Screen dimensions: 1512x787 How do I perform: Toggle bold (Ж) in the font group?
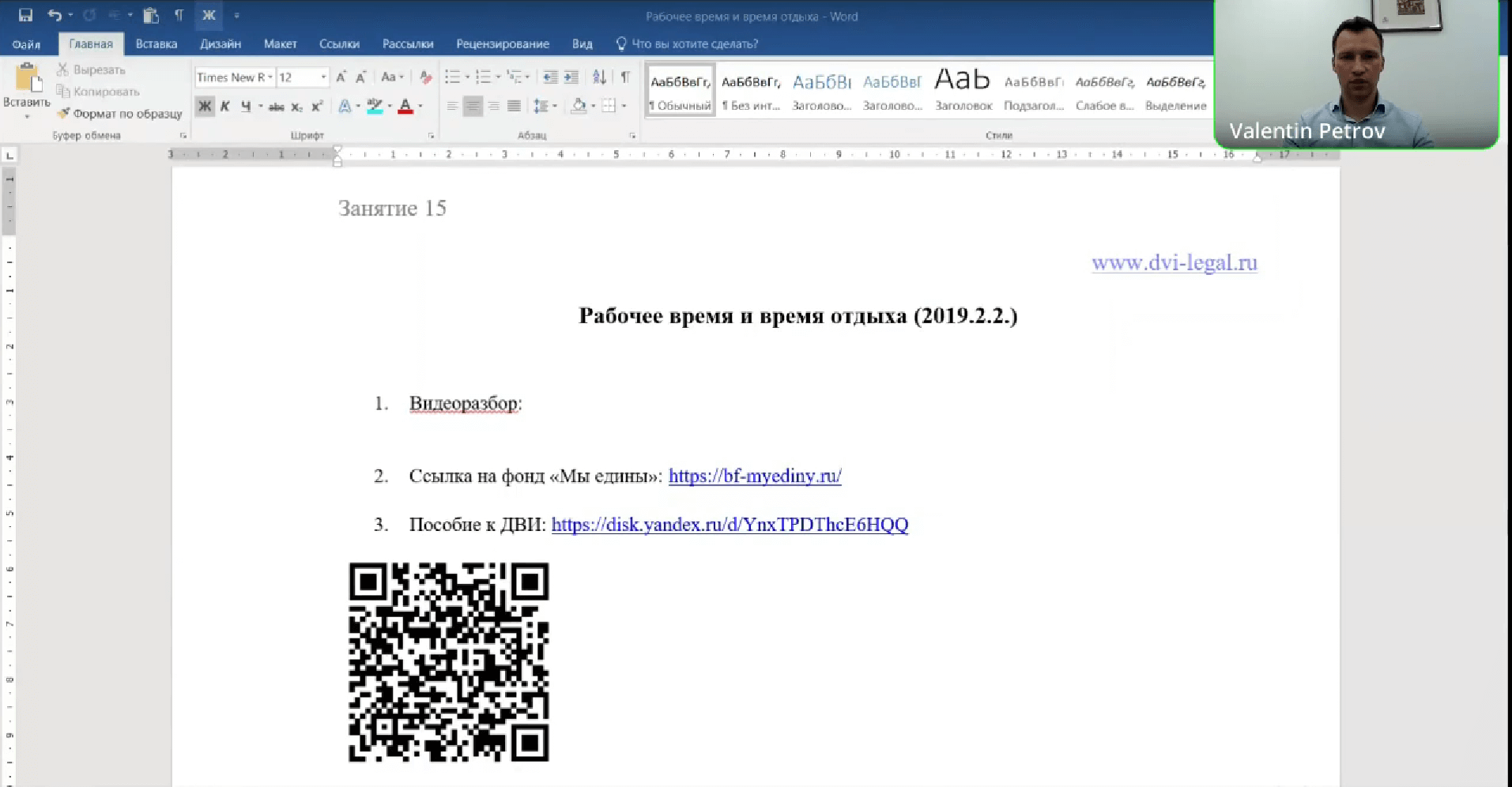coord(205,107)
